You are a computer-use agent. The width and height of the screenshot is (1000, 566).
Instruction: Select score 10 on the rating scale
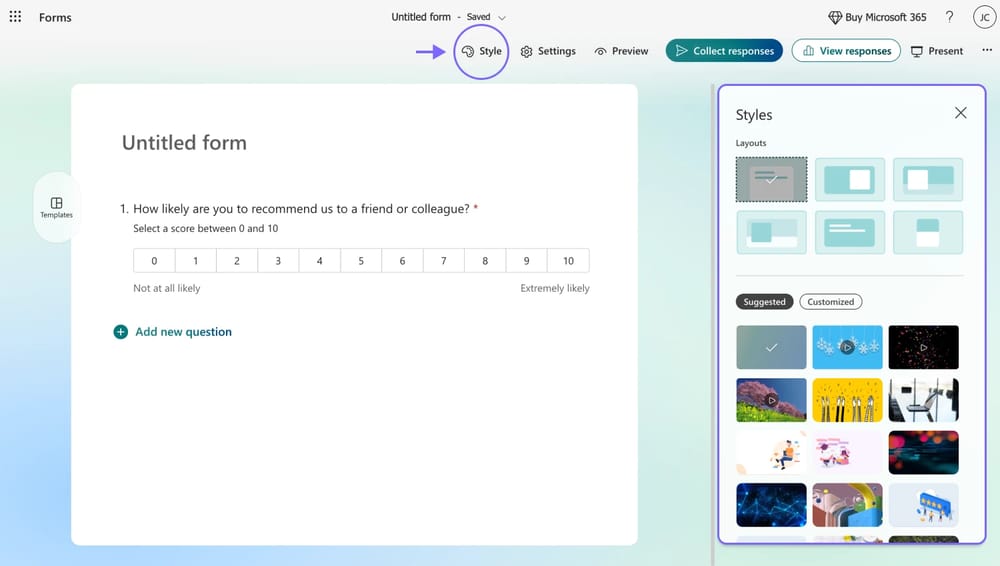[x=568, y=261]
